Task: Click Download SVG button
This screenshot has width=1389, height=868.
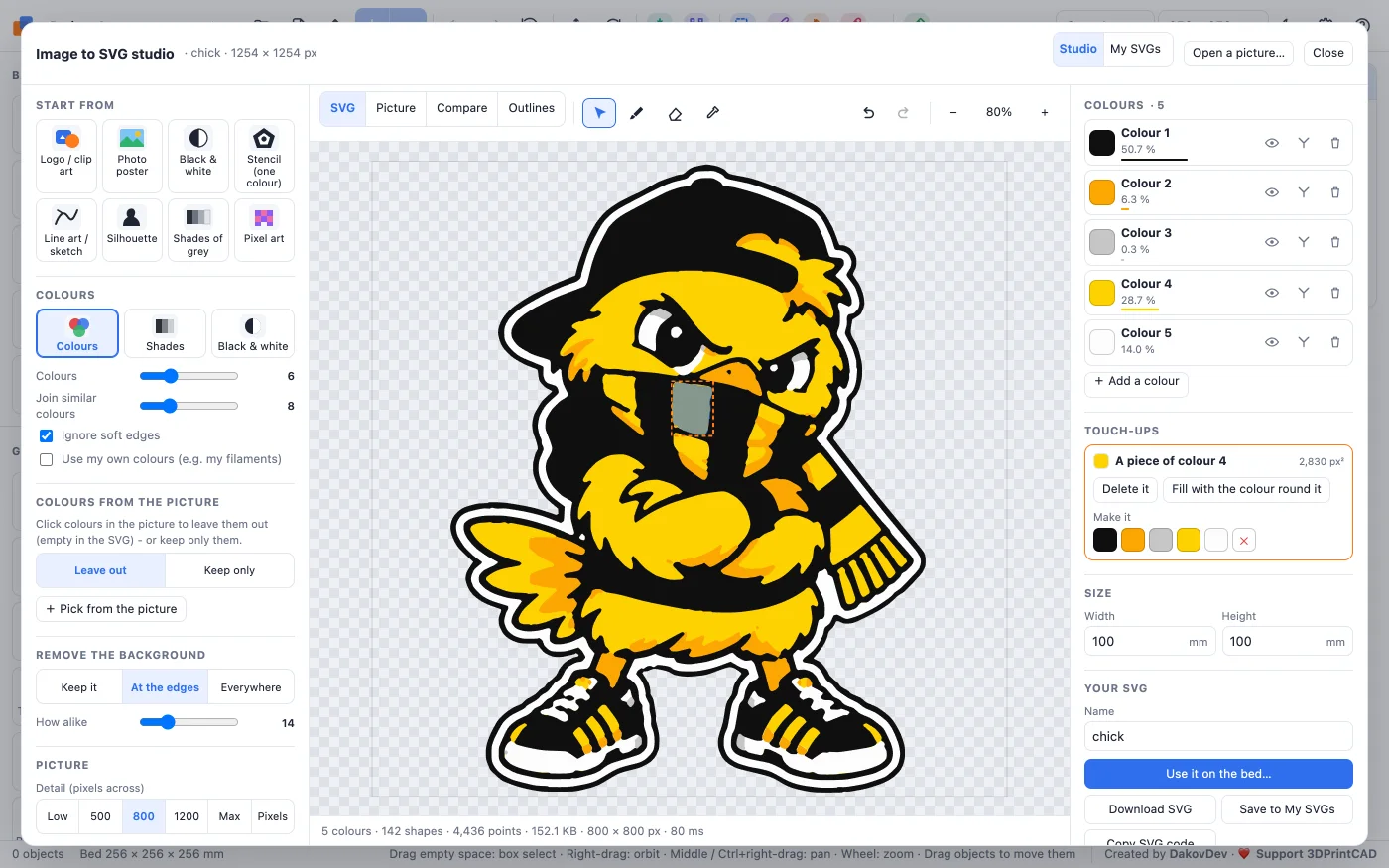Action: (1150, 809)
